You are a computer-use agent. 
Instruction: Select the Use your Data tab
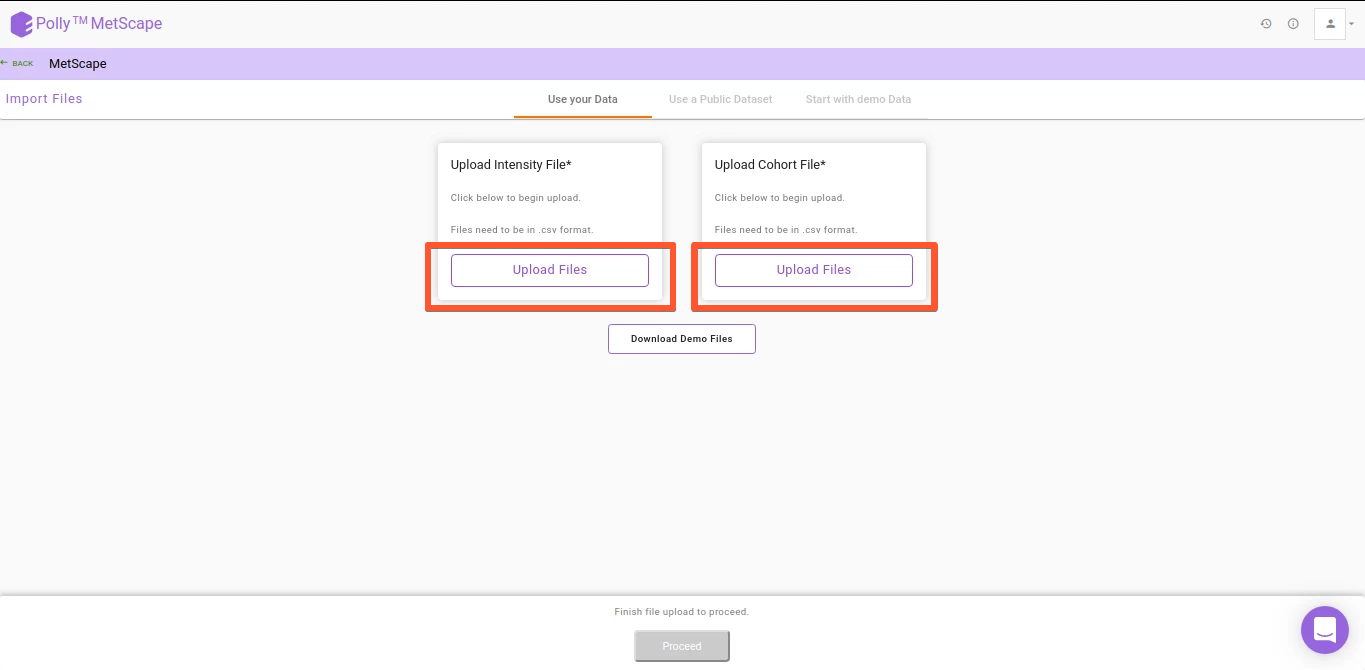583,100
